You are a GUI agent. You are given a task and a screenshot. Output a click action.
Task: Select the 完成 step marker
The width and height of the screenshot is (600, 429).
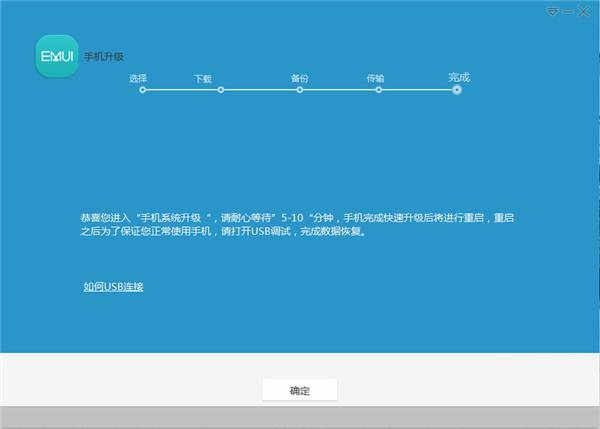(x=457, y=90)
